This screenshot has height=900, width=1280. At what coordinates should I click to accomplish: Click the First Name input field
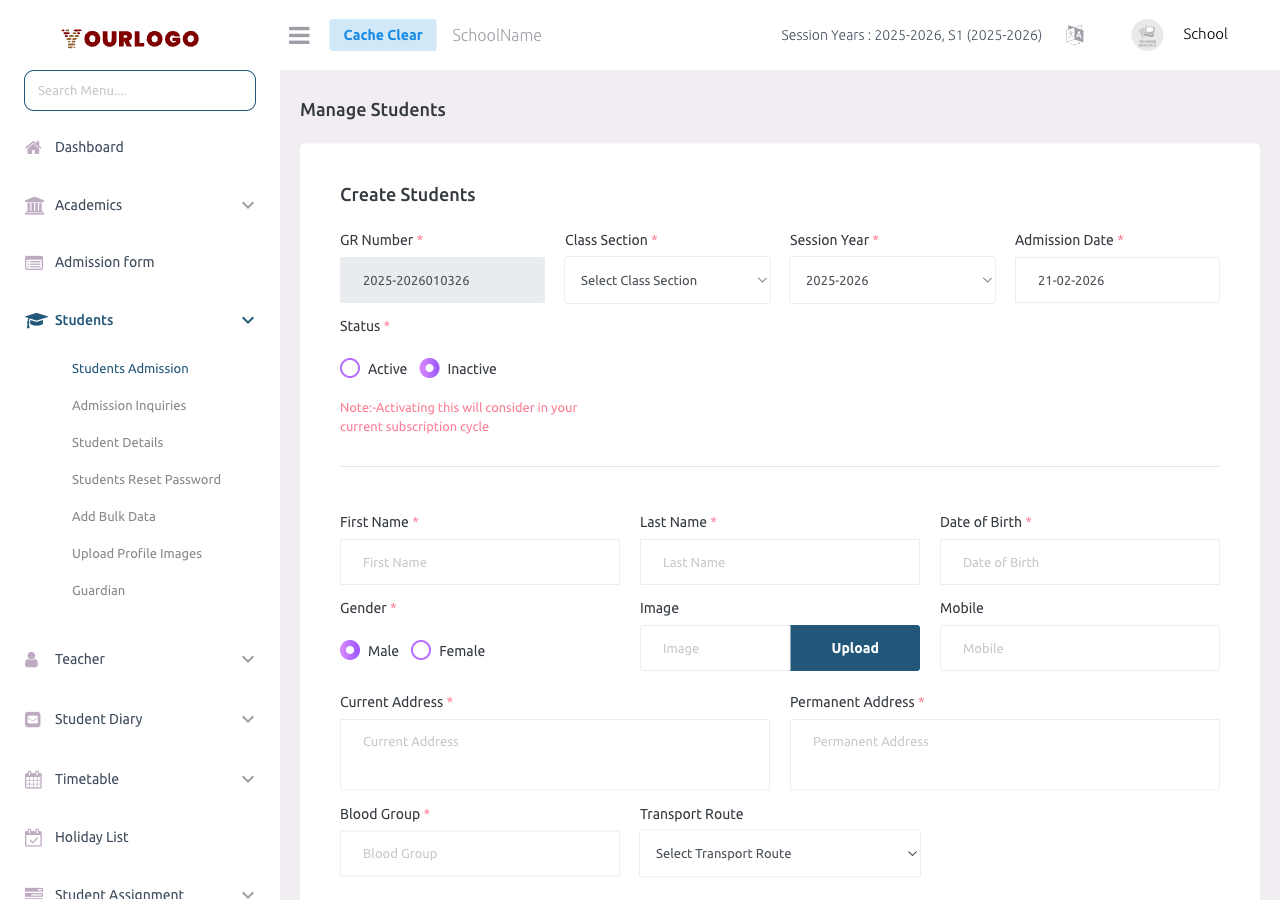coord(480,562)
